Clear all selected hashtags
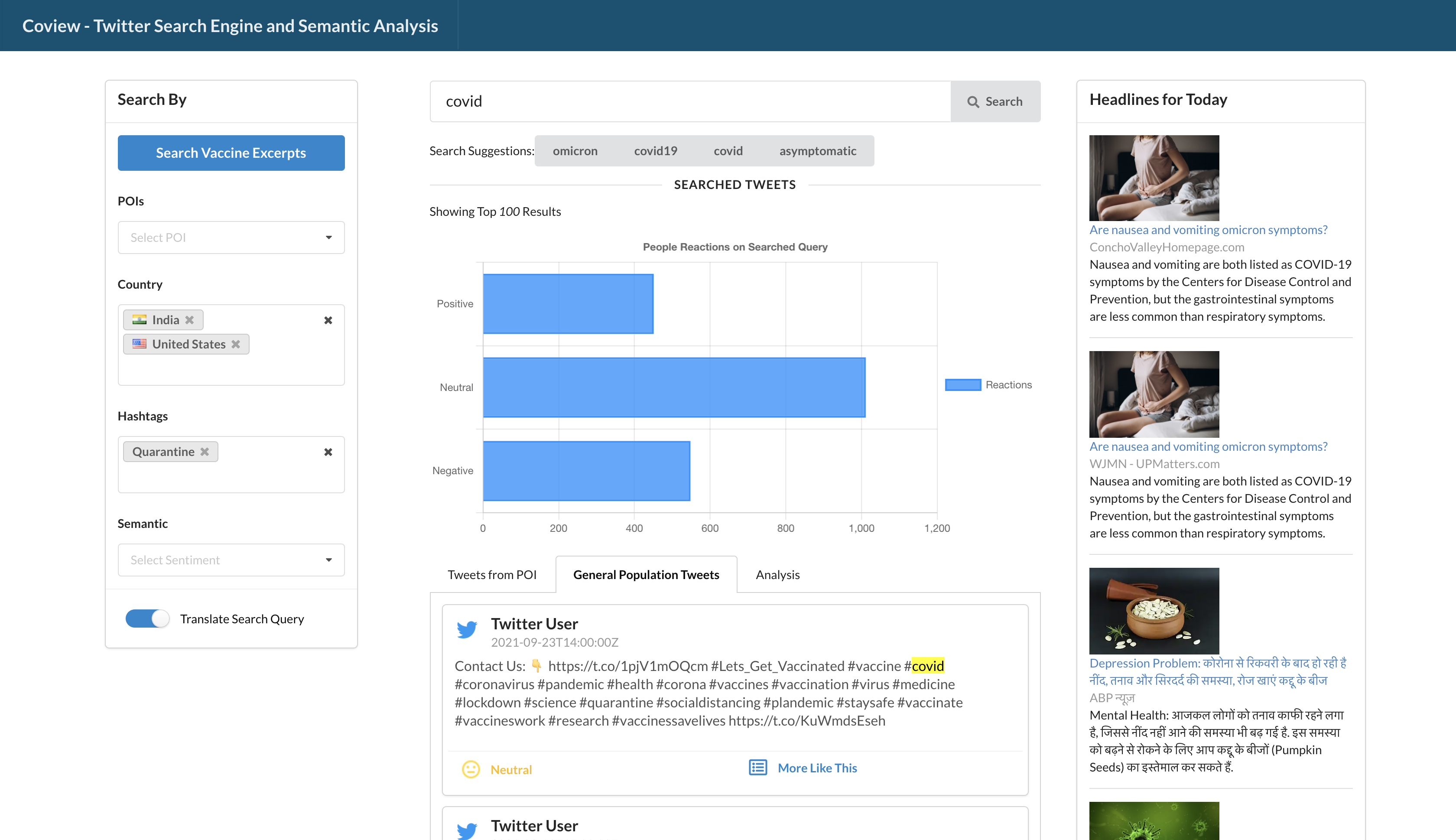Viewport: 1456px width, 840px height. coord(328,452)
